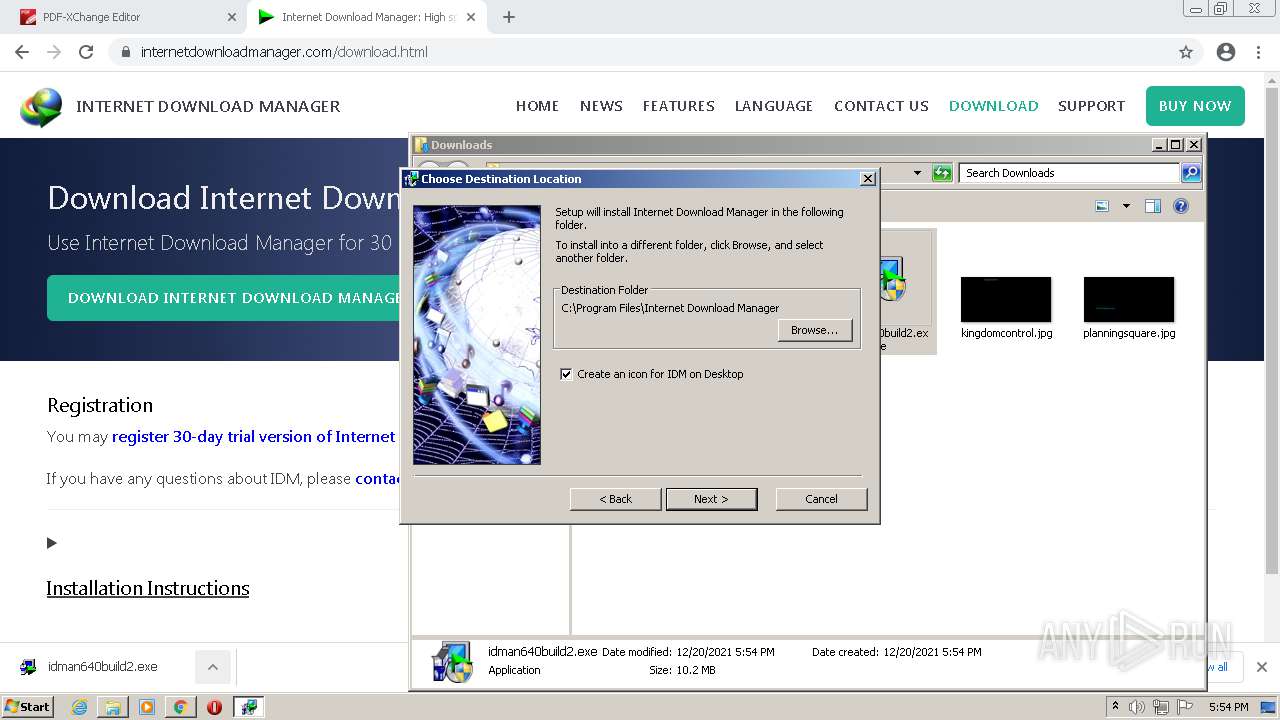Open the Opera icon in taskbar

pyautogui.click(x=214, y=707)
